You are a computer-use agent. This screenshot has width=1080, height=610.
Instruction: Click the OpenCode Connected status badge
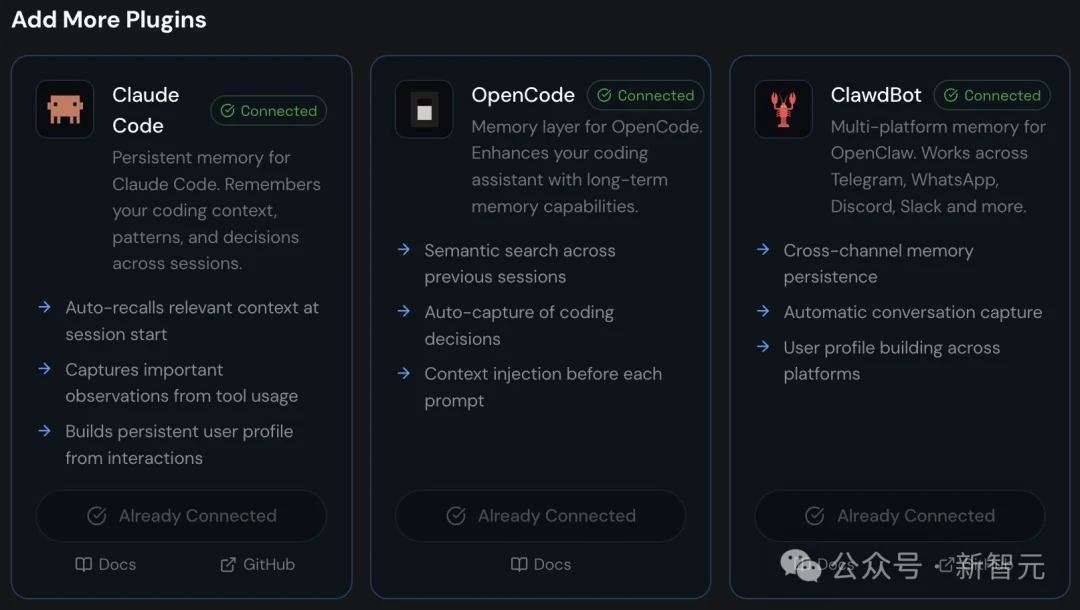pos(645,96)
